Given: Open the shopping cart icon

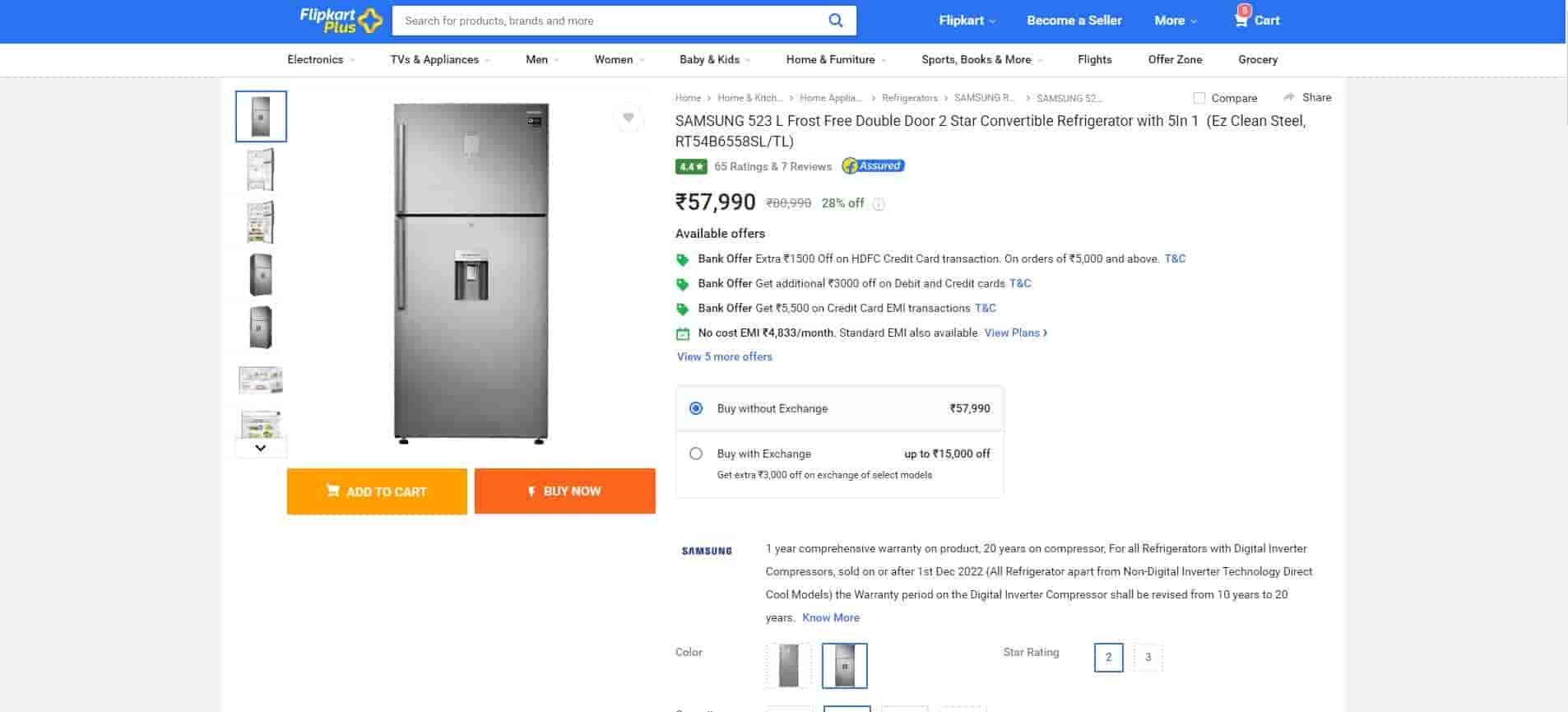Looking at the screenshot, I should (1241, 20).
